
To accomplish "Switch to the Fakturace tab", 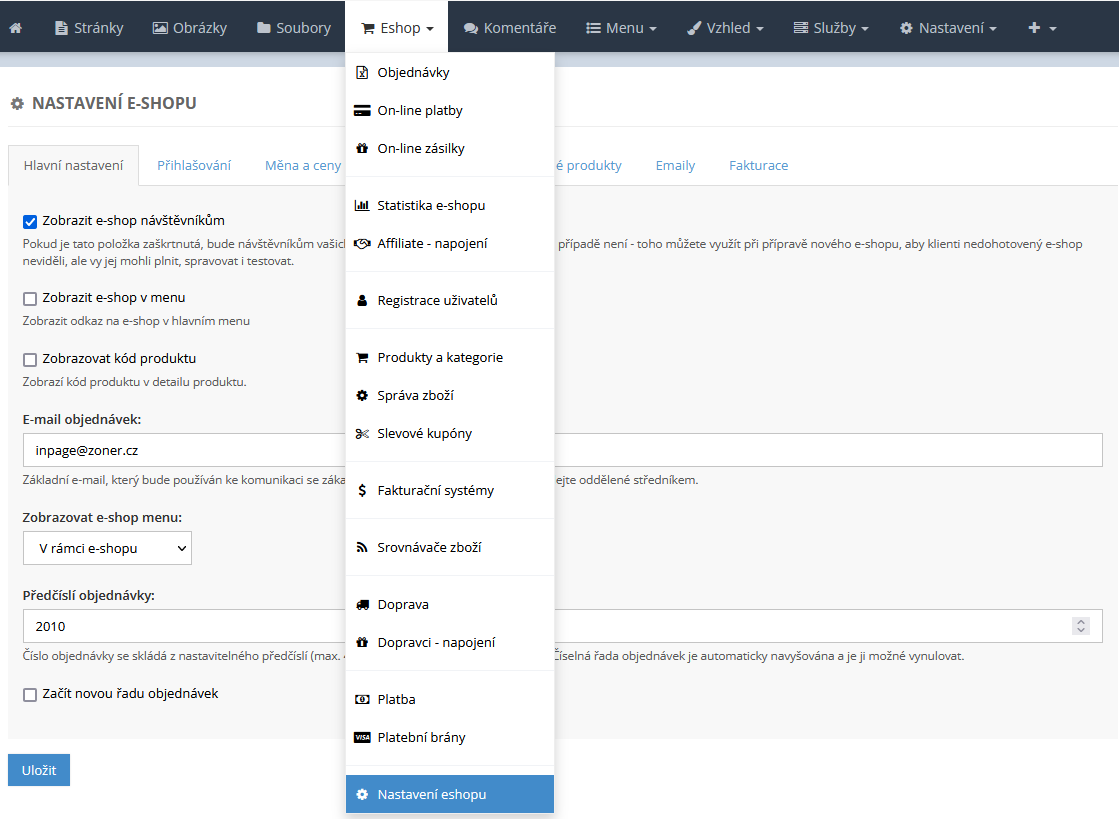I will tap(758, 166).
